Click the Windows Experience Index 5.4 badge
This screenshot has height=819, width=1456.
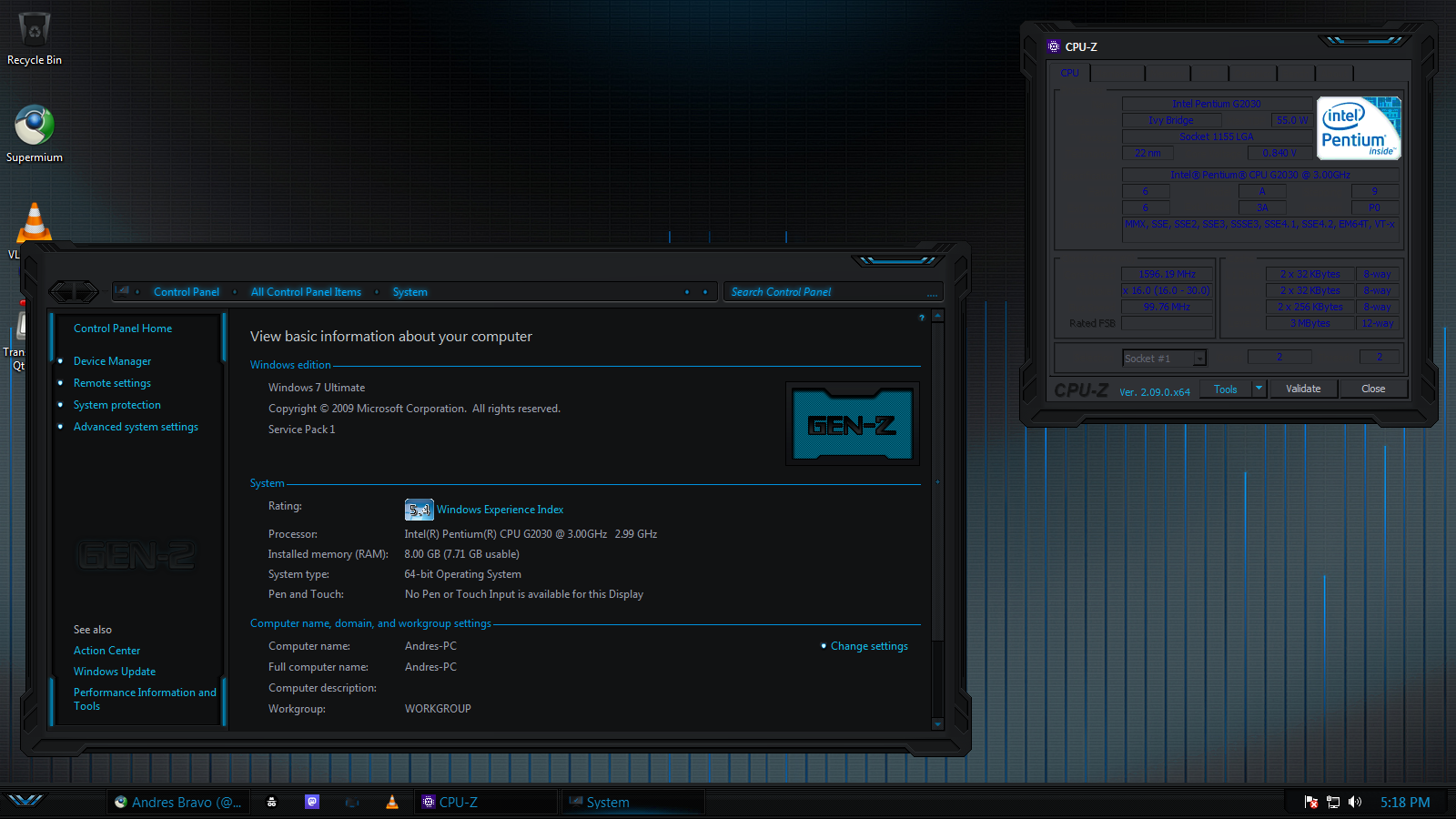tap(419, 510)
